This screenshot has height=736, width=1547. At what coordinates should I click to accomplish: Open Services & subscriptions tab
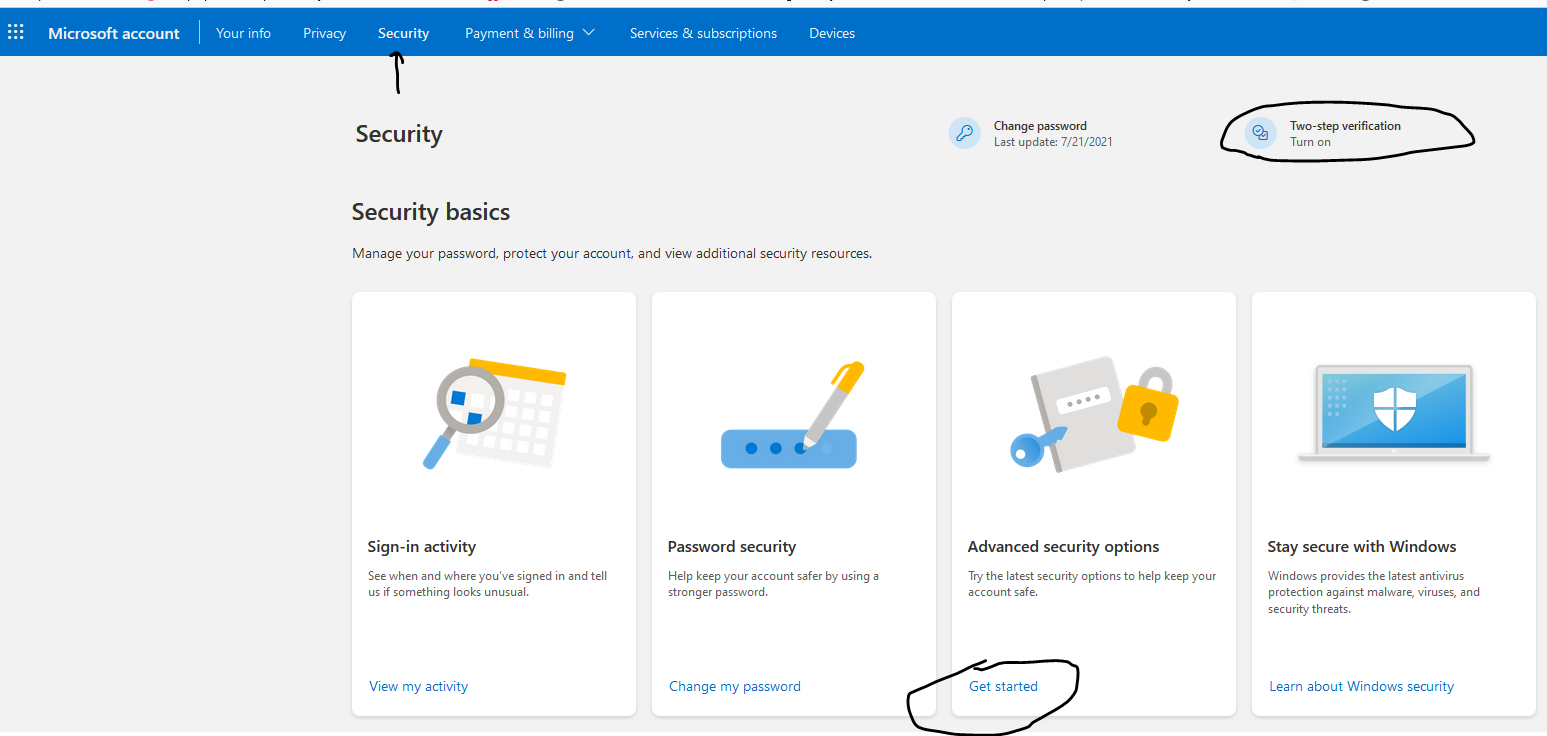[703, 33]
